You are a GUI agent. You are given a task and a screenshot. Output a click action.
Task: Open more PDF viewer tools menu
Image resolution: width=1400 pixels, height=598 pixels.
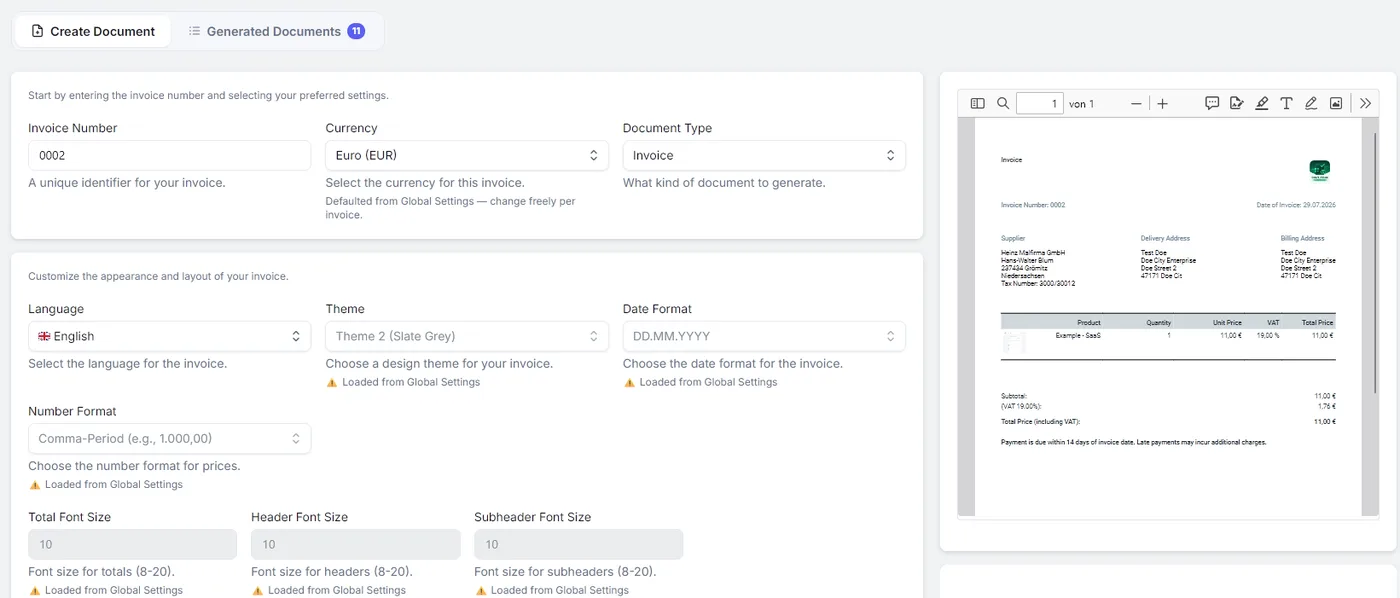click(1365, 103)
